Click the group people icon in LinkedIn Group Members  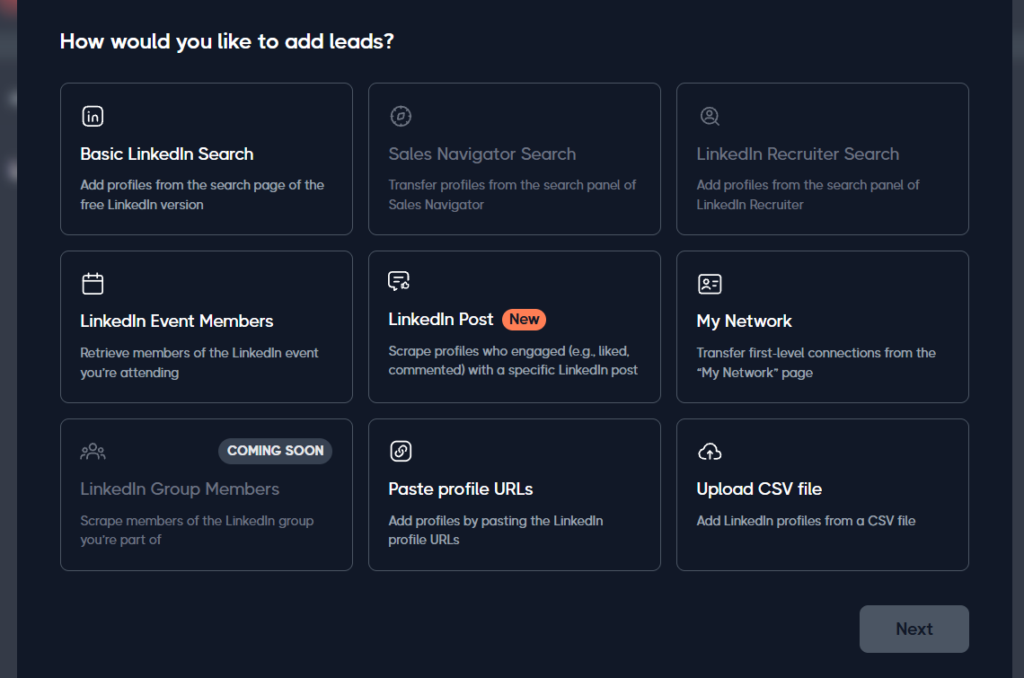(93, 451)
